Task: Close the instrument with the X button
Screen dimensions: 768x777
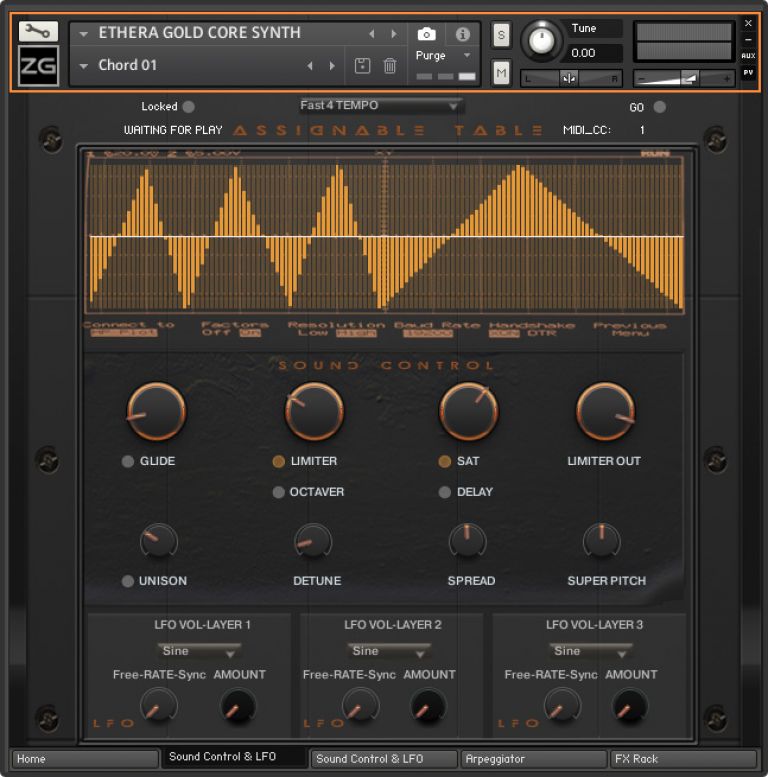Action: click(x=748, y=23)
